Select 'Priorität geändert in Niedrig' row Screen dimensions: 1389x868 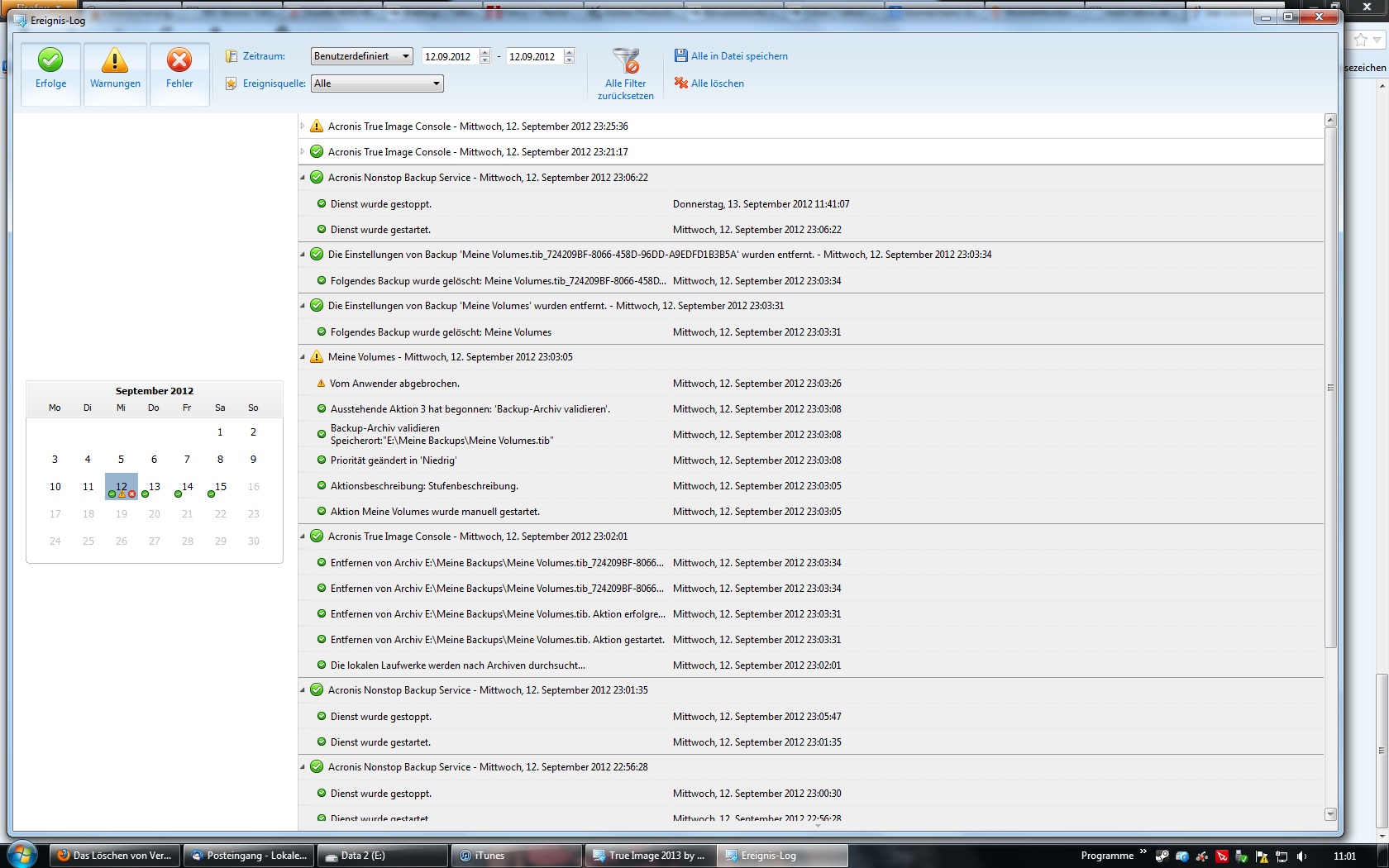coord(811,460)
